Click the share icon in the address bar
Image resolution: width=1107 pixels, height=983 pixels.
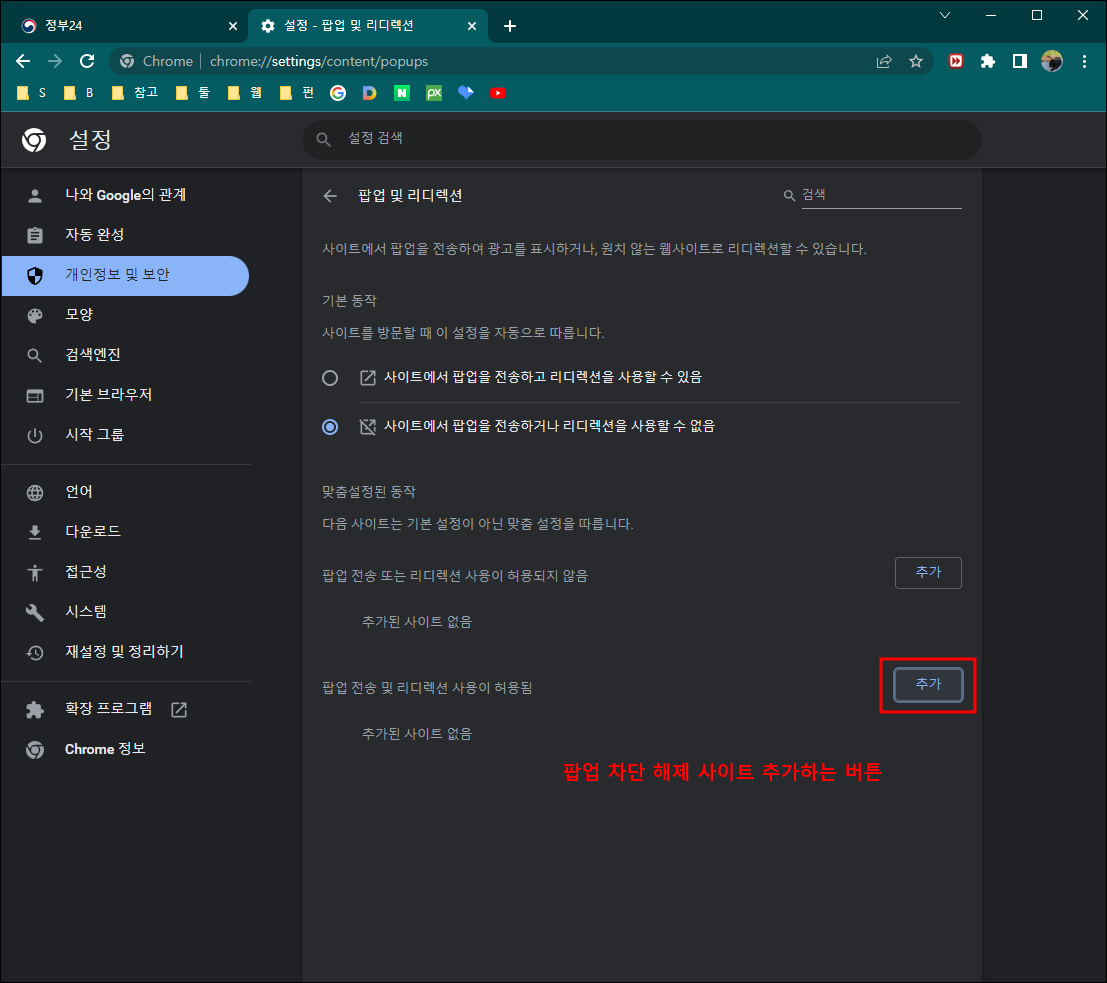click(884, 61)
